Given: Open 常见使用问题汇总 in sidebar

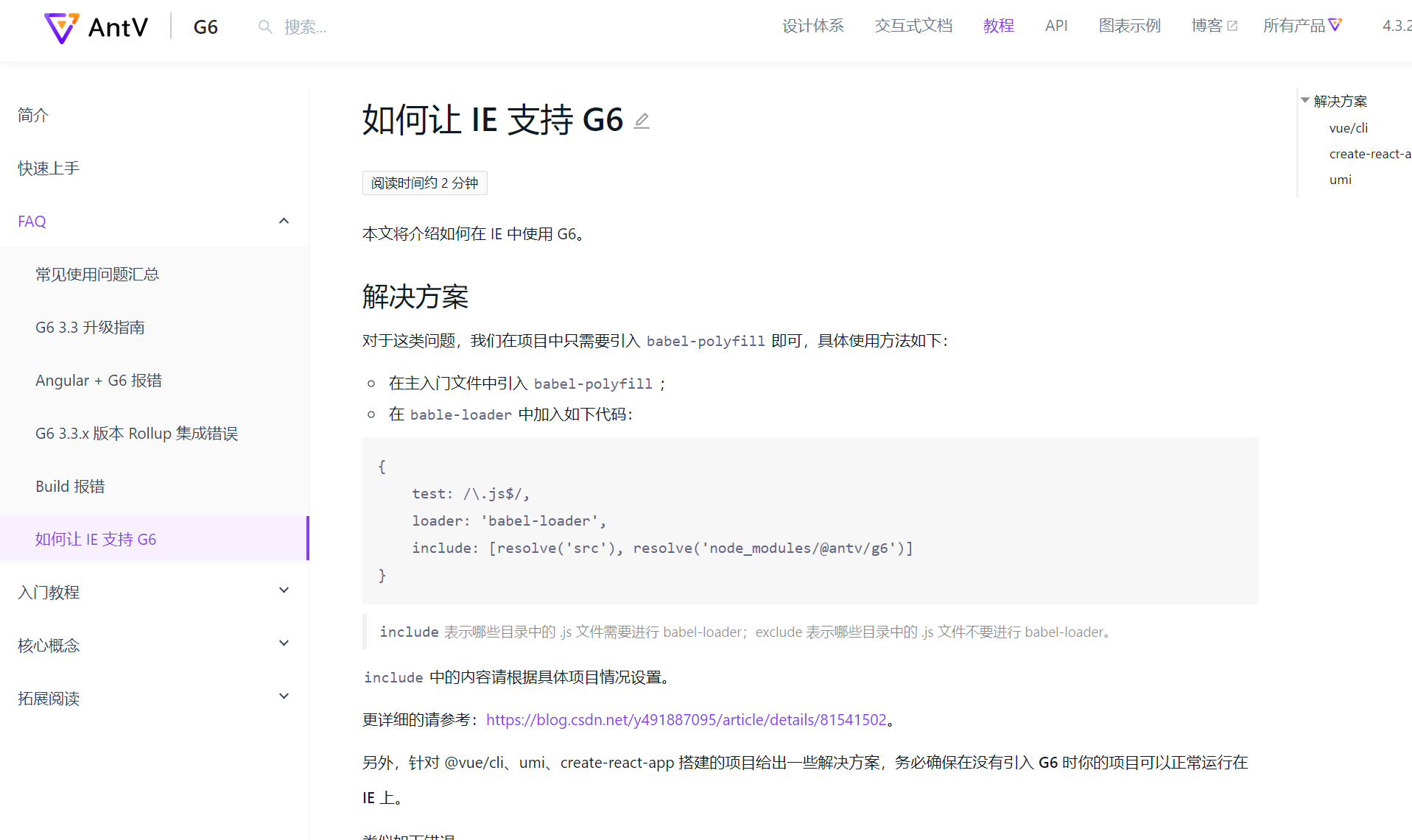Looking at the screenshot, I should [x=97, y=274].
